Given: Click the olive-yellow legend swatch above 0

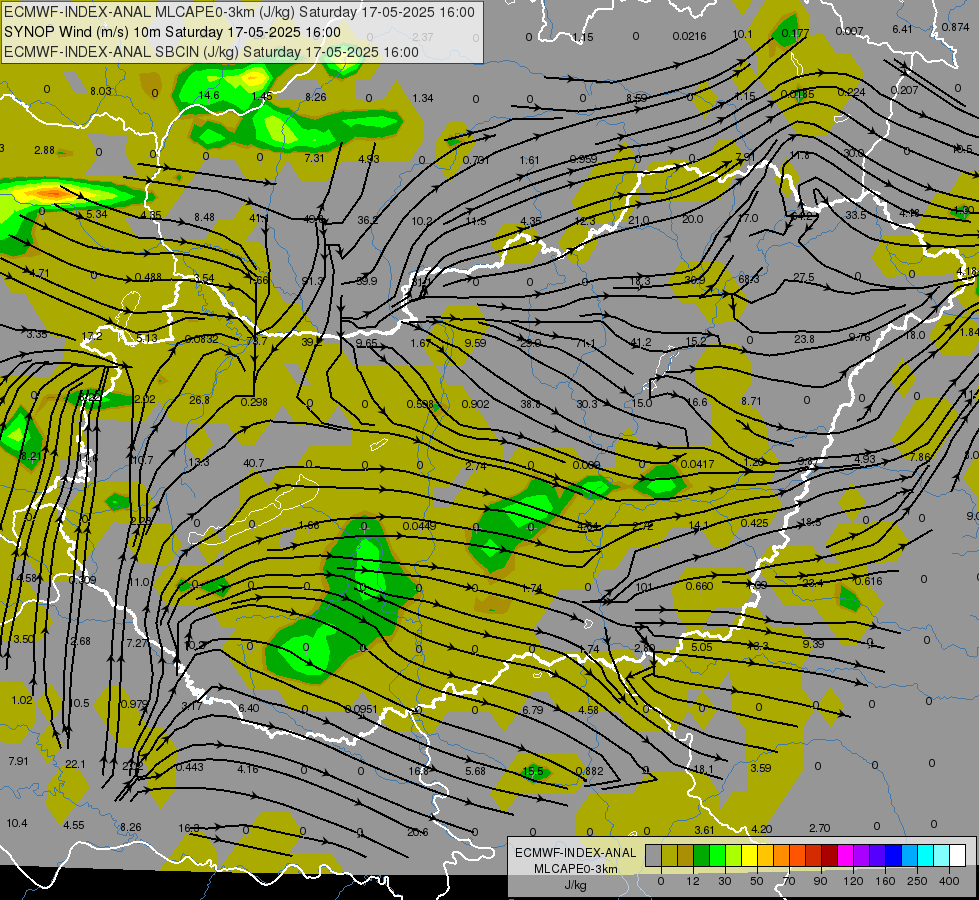Looking at the screenshot, I should 669,855.
